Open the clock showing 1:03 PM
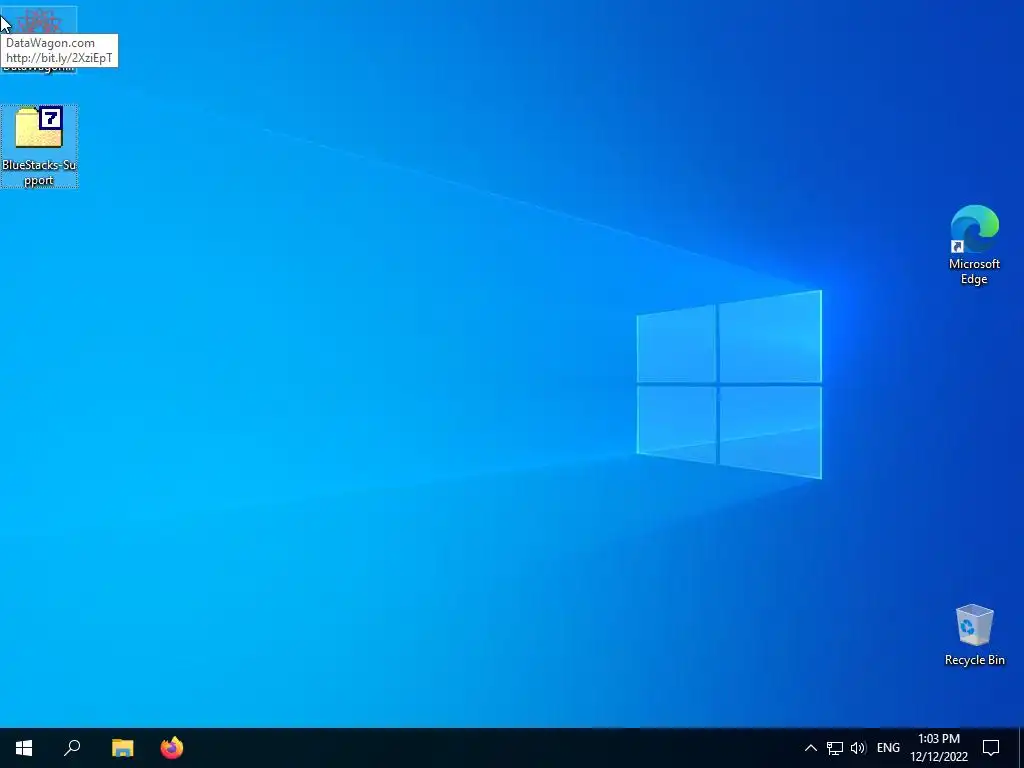The width and height of the screenshot is (1024, 768). point(939,748)
